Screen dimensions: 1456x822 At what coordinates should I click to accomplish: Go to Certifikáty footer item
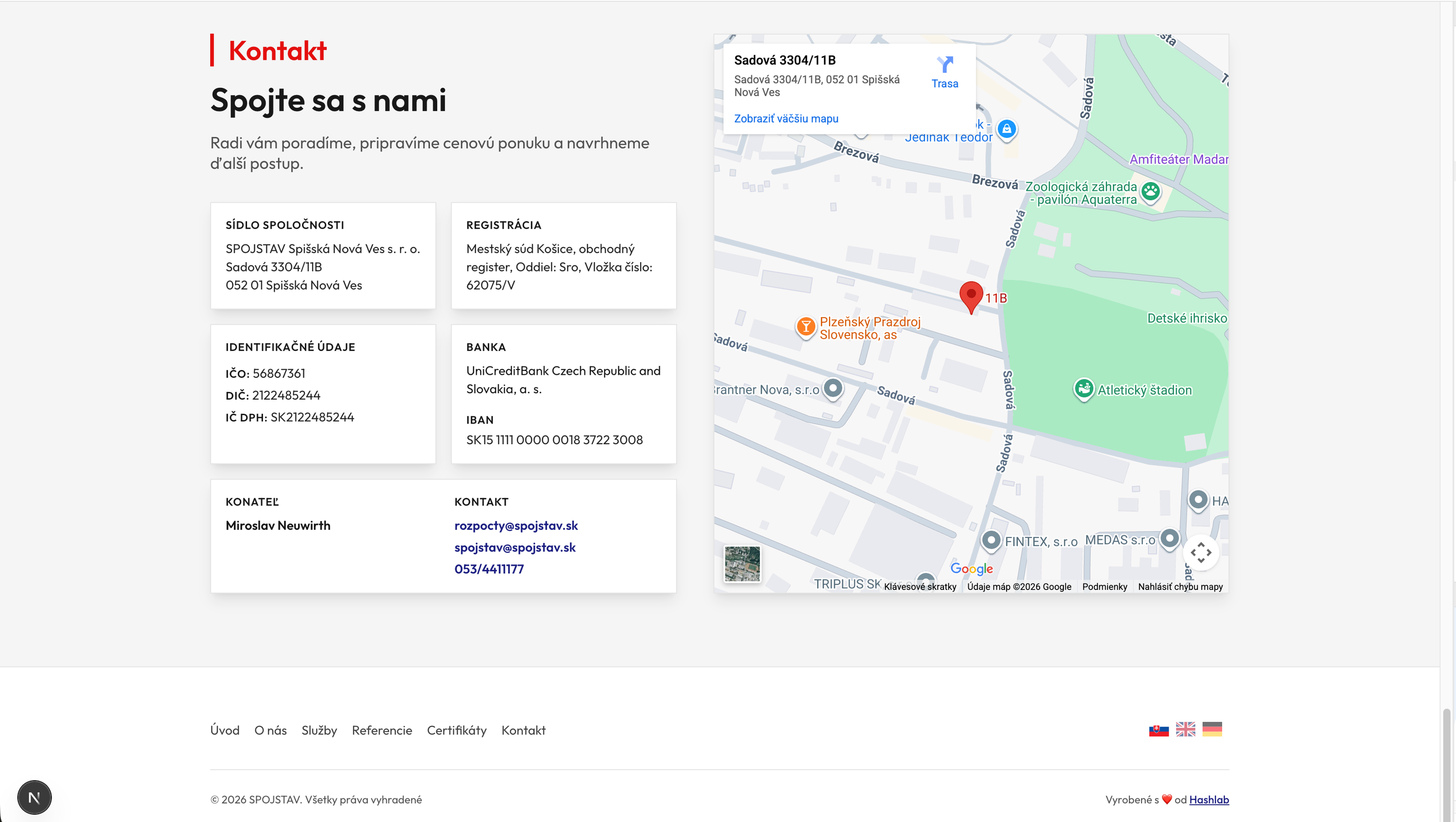click(457, 730)
